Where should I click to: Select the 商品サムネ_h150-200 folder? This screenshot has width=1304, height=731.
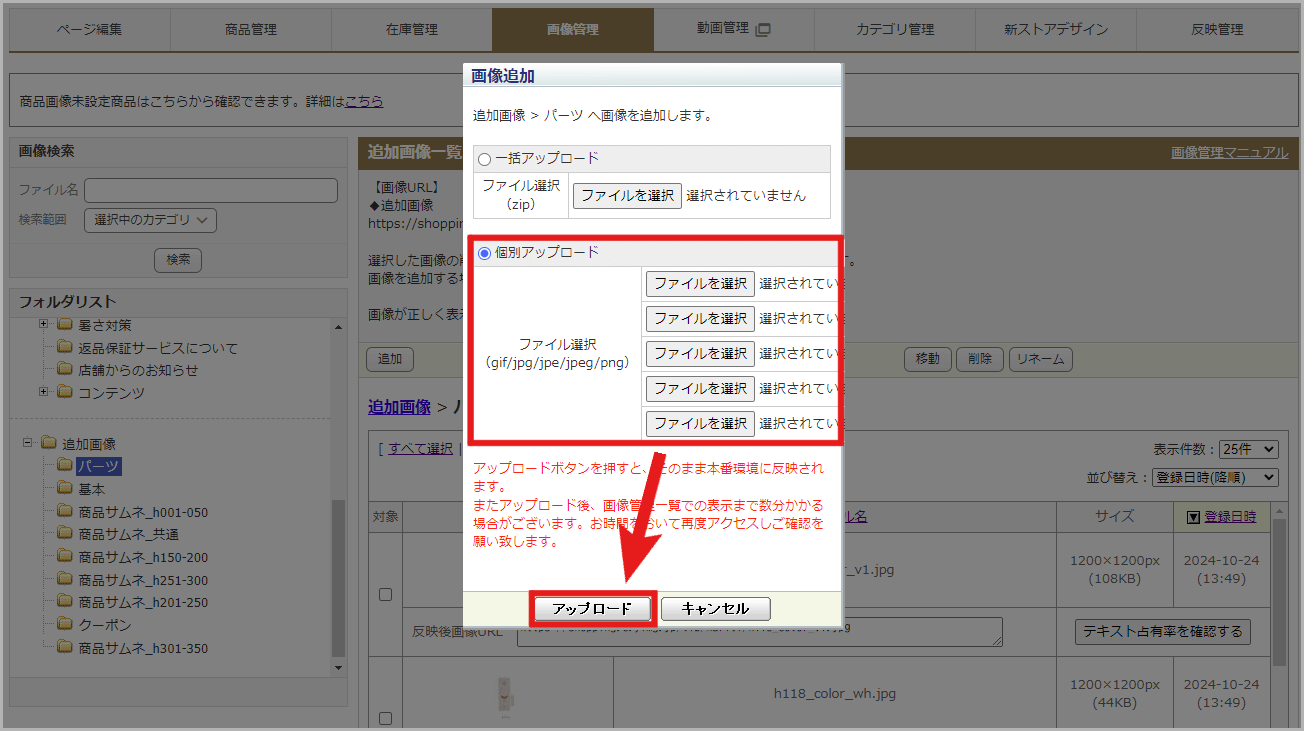143,557
